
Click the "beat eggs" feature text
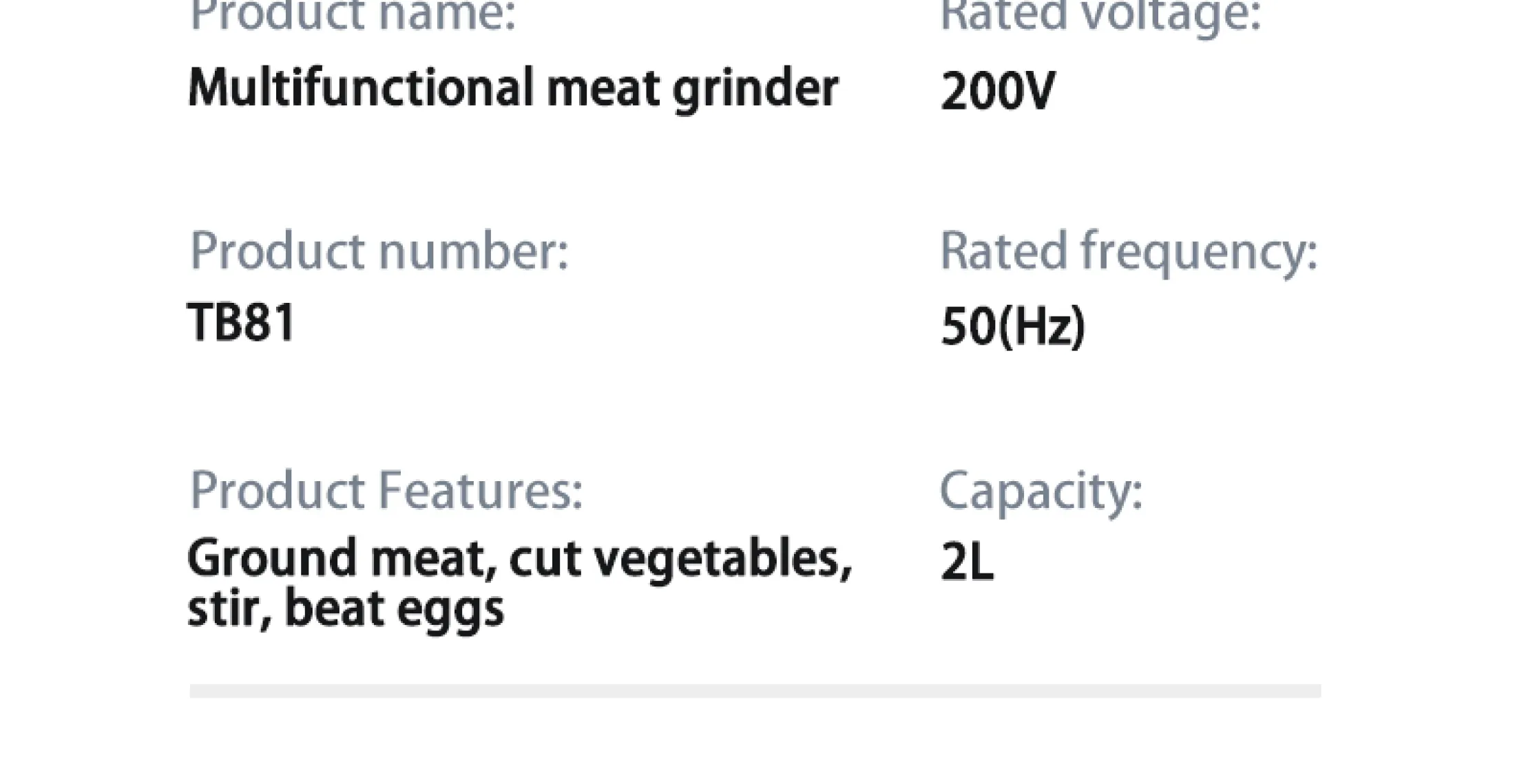tap(394, 611)
